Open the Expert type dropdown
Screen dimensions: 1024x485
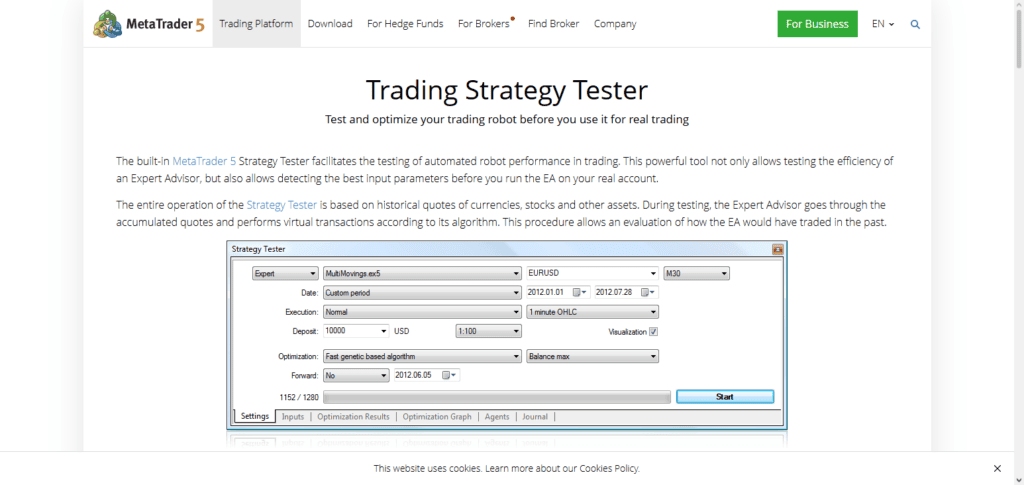pos(285,274)
